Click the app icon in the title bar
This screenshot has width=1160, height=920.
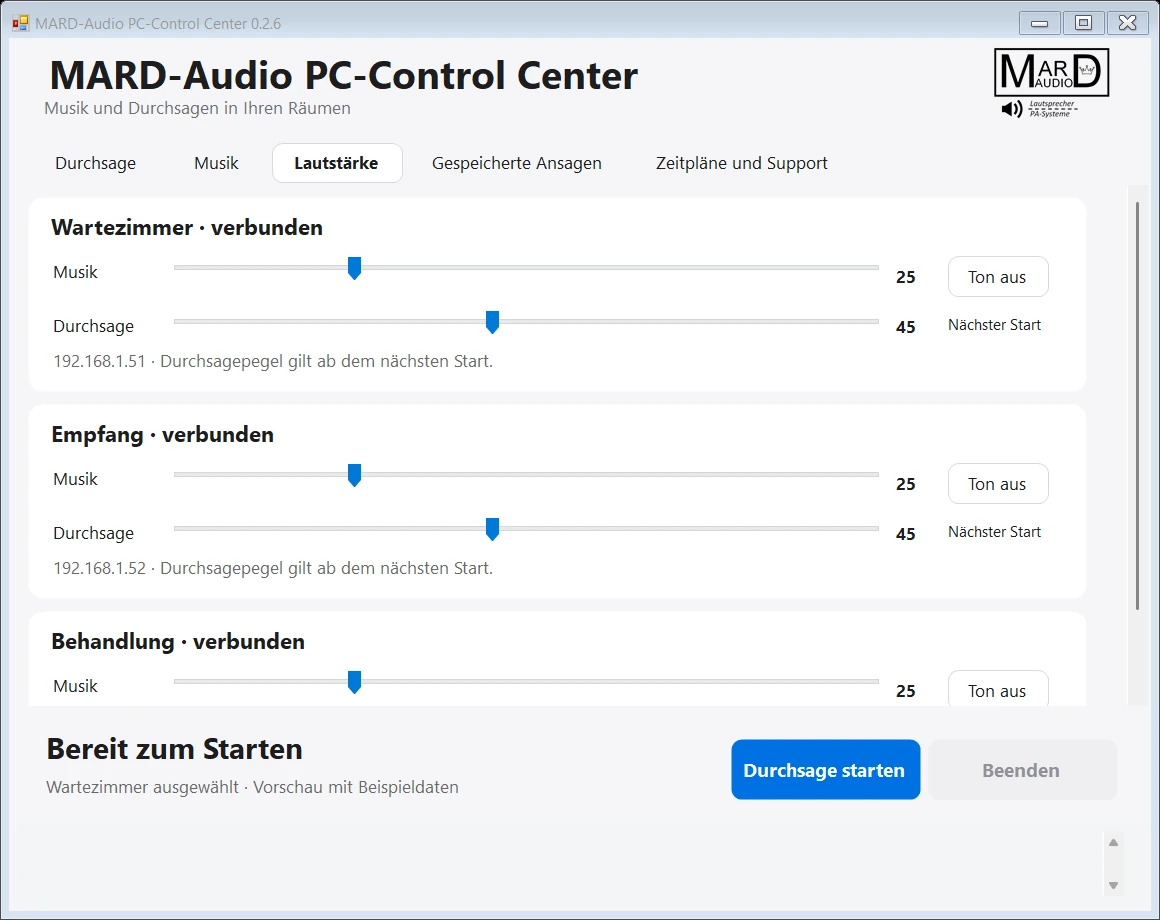20,24
